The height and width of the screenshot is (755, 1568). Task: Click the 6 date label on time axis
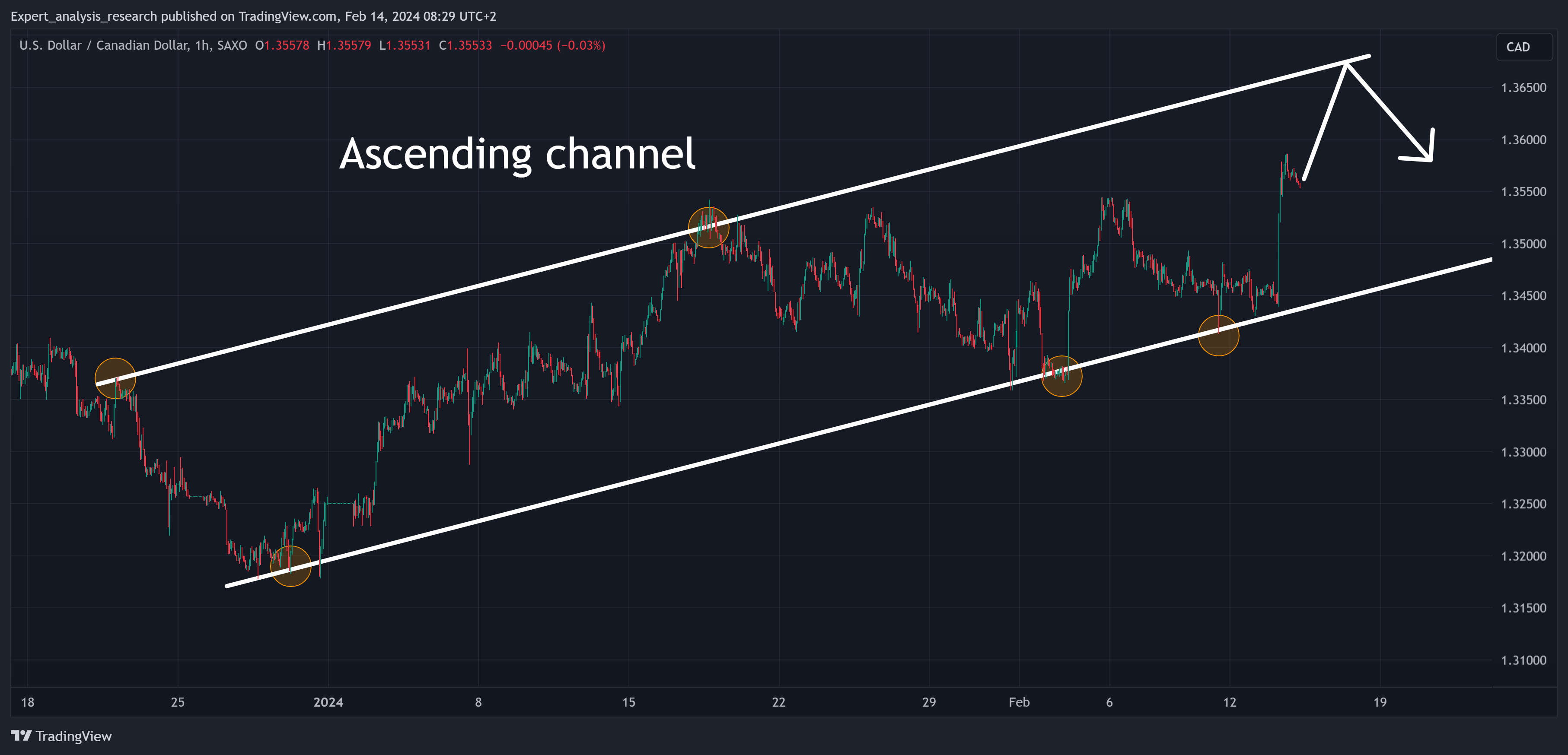[x=1109, y=702]
